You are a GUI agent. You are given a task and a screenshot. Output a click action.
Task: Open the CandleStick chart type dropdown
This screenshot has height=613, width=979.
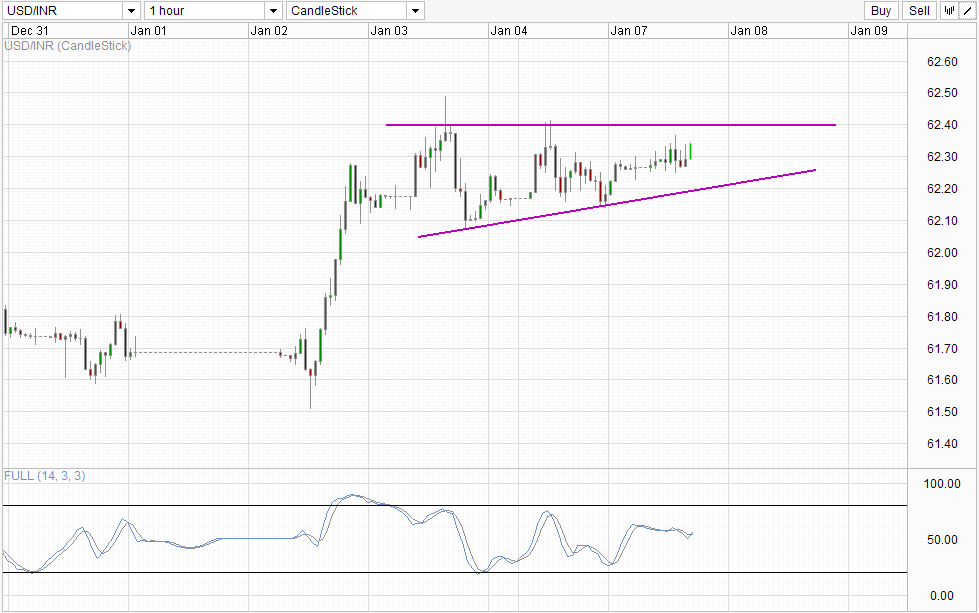(416, 11)
